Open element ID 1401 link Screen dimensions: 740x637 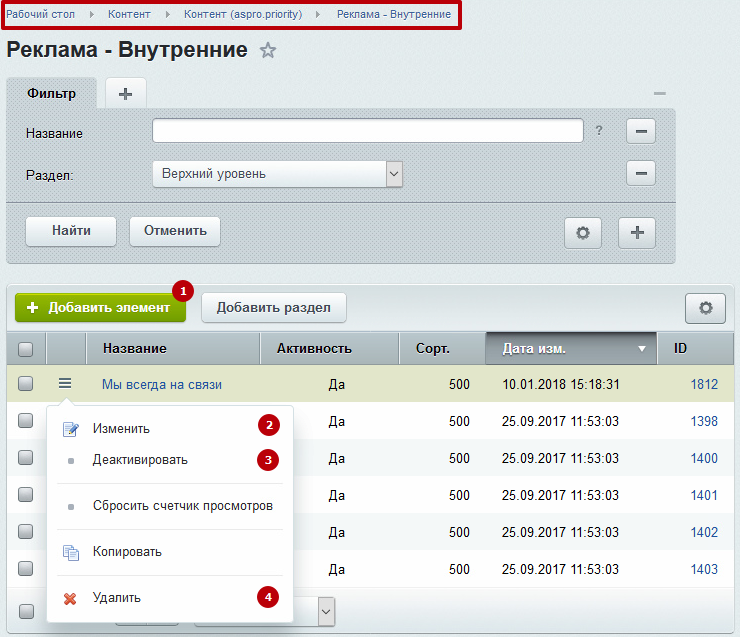click(x=704, y=495)
